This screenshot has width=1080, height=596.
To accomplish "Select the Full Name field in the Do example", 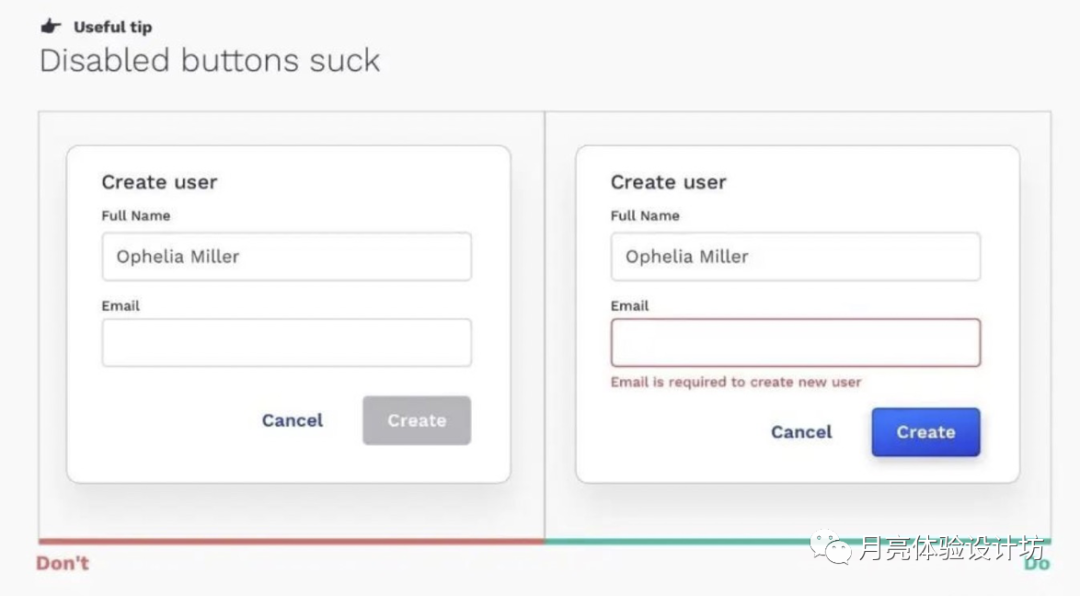I will point(795,257).
